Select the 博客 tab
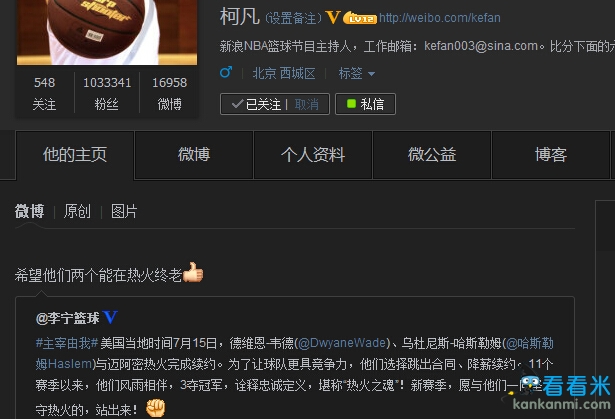This screenshot has width=615, height=419. pyautogui.click(x=551, y=155)
